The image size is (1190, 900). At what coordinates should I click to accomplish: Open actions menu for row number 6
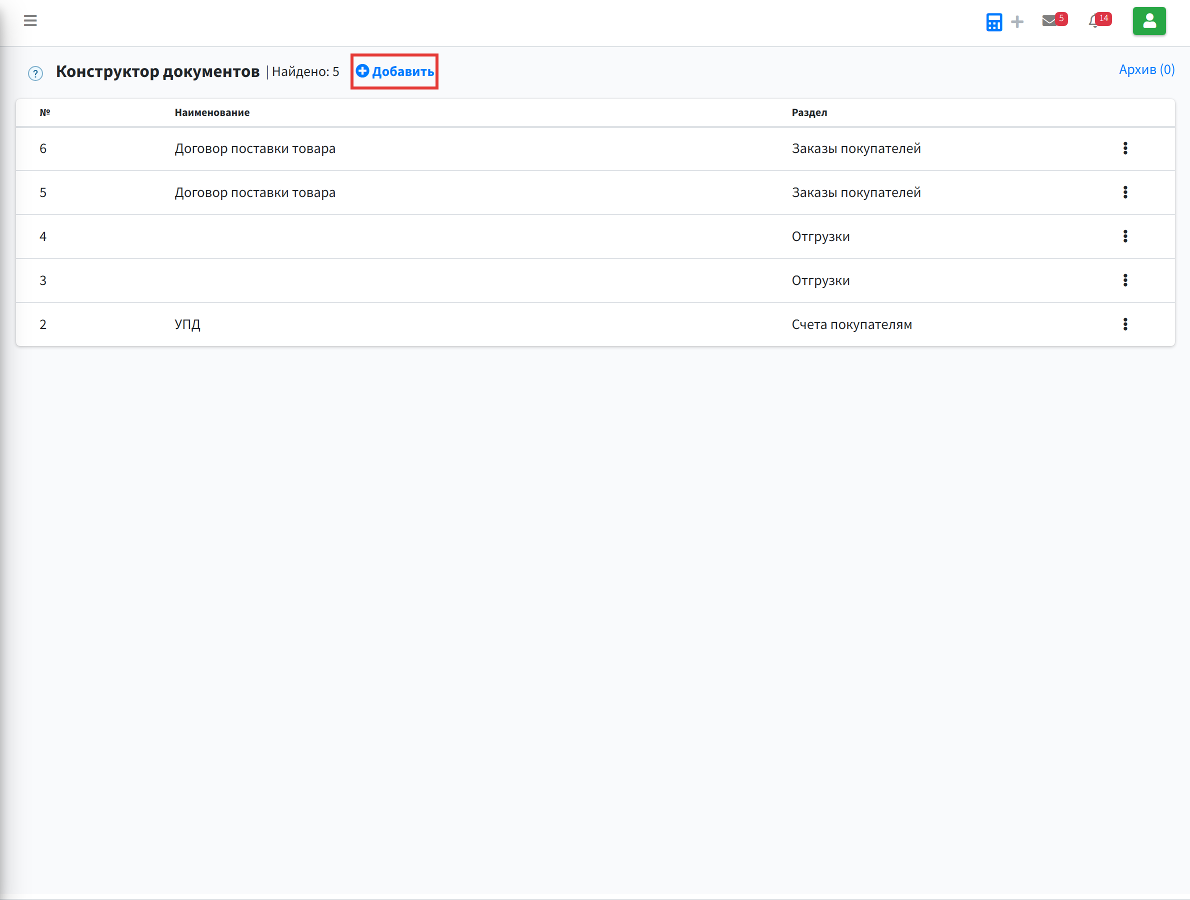[1125, 148]
